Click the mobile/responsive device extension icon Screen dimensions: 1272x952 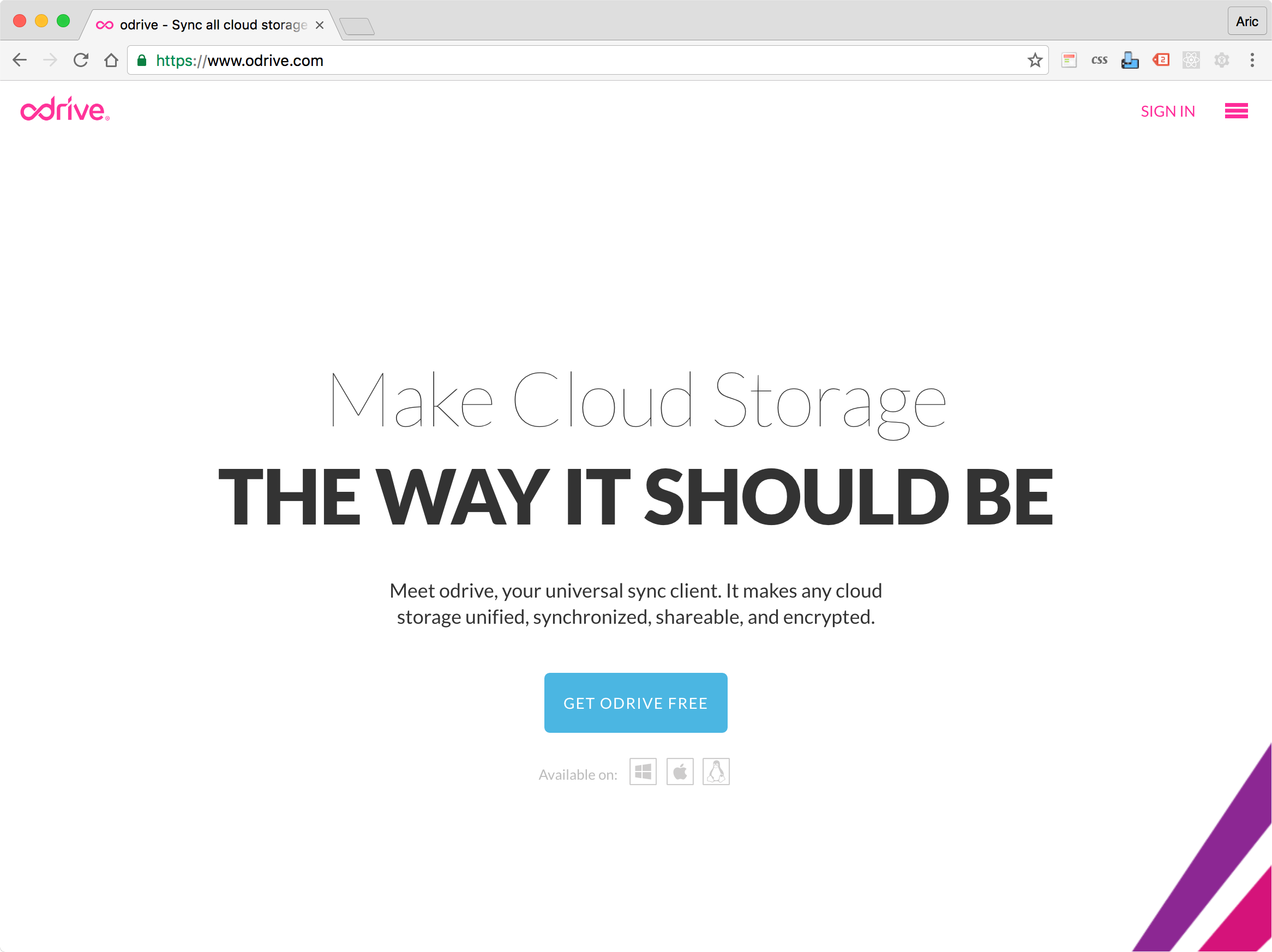(1130, 61)
